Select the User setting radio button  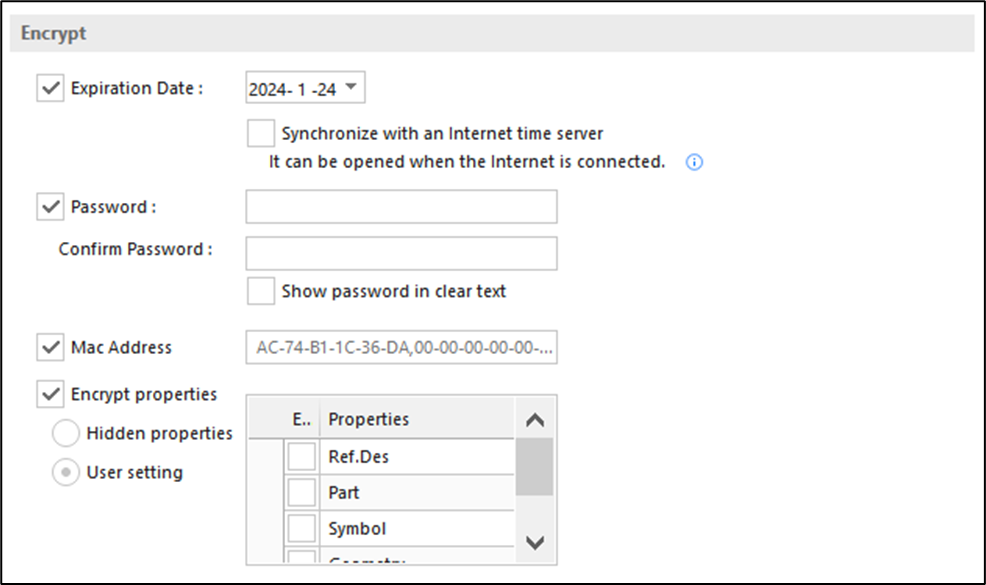pos(66,472)
